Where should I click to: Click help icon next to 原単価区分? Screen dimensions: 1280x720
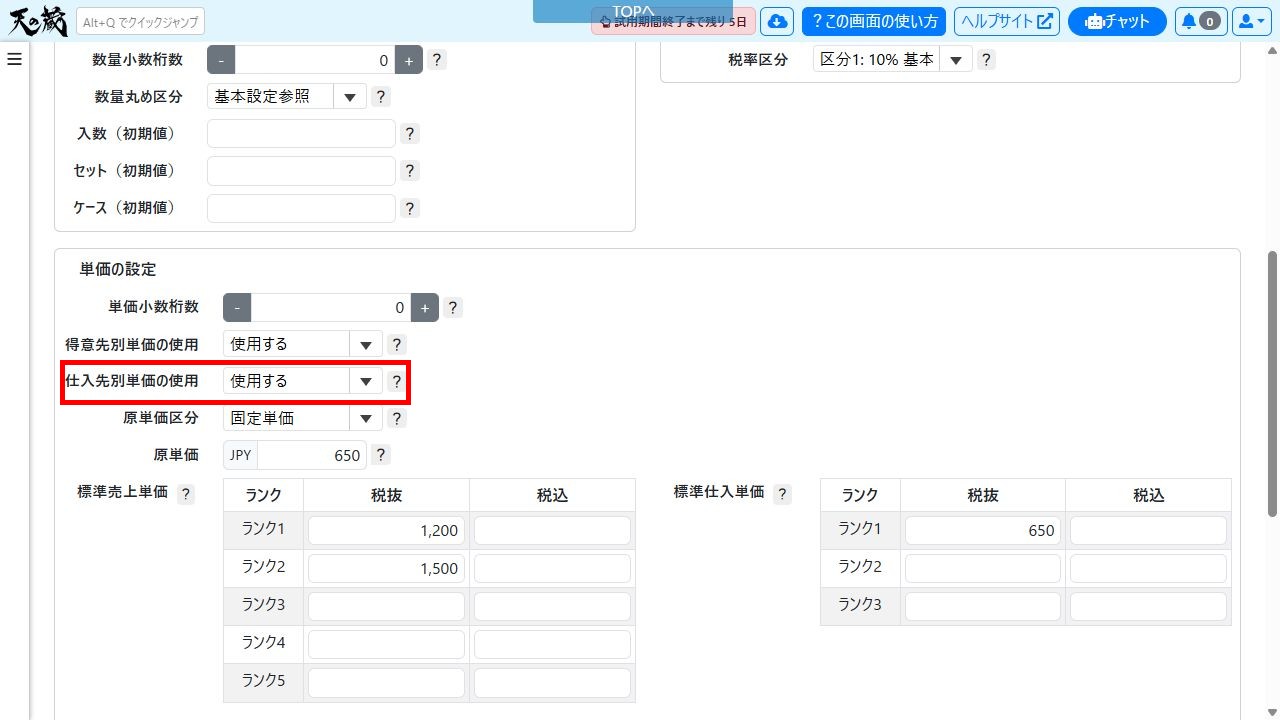pos(397,418)
